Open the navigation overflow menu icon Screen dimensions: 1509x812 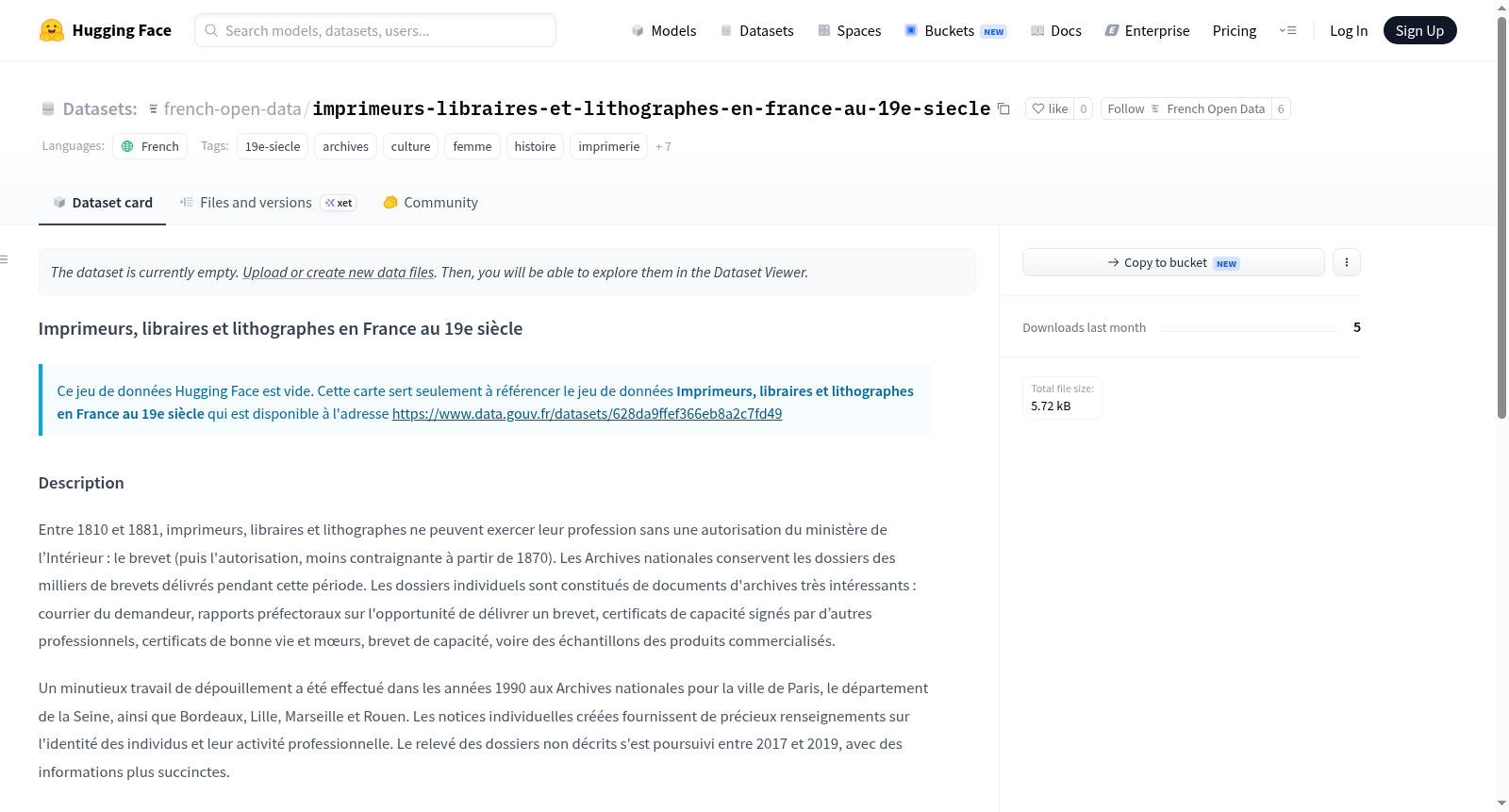(1287, 30)
